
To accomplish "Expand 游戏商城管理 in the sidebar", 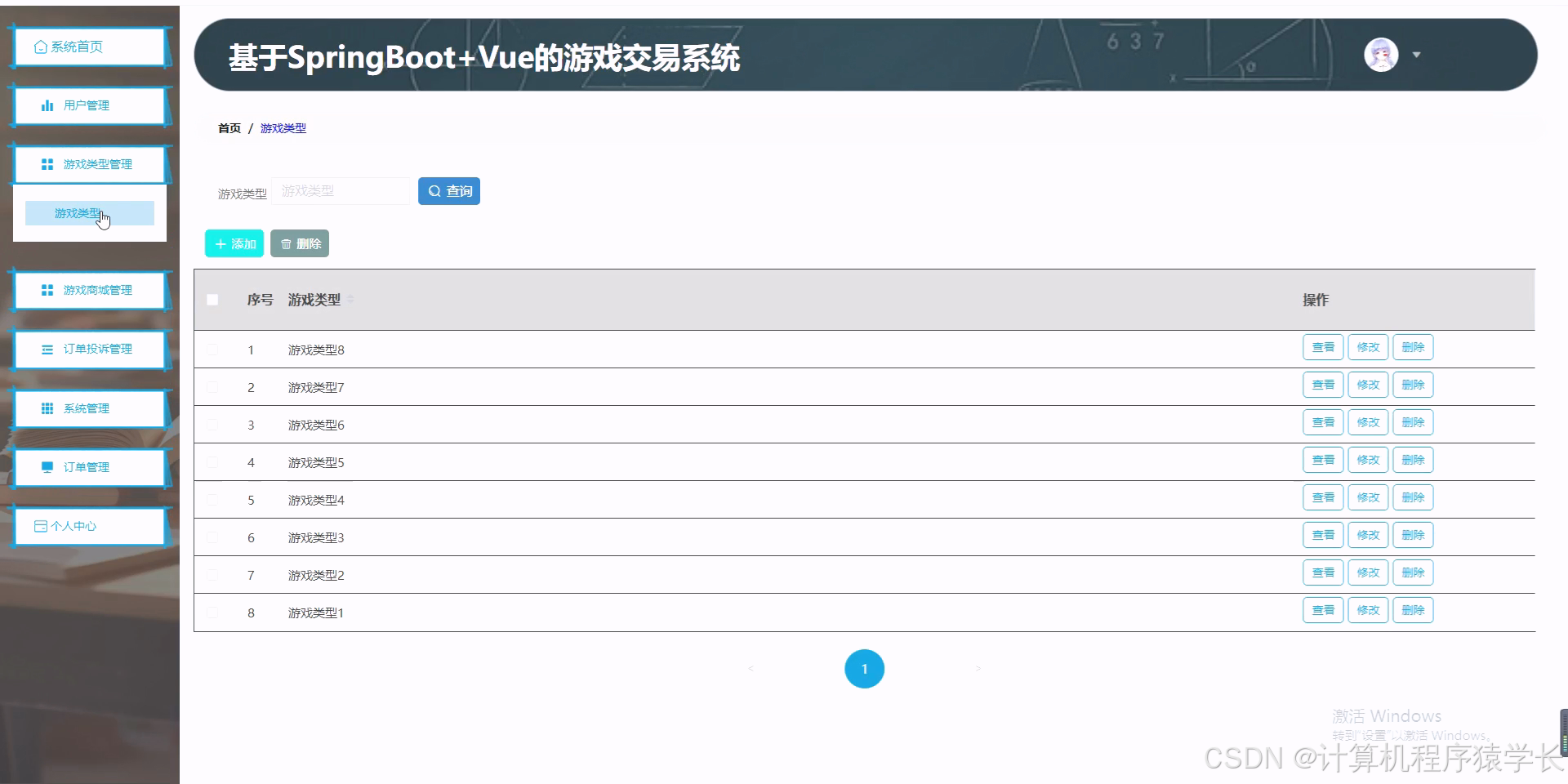I will [x=90, y=290].
